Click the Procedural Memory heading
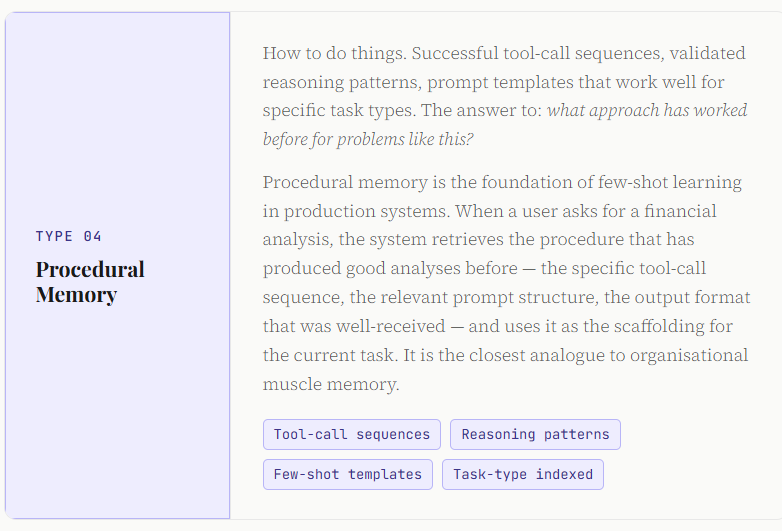 point(90,282)
